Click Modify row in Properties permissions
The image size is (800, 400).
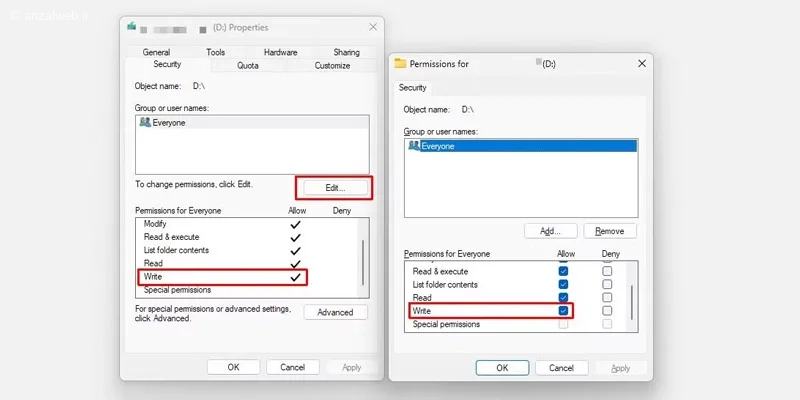pyautogui.click(x=247, y=224)
